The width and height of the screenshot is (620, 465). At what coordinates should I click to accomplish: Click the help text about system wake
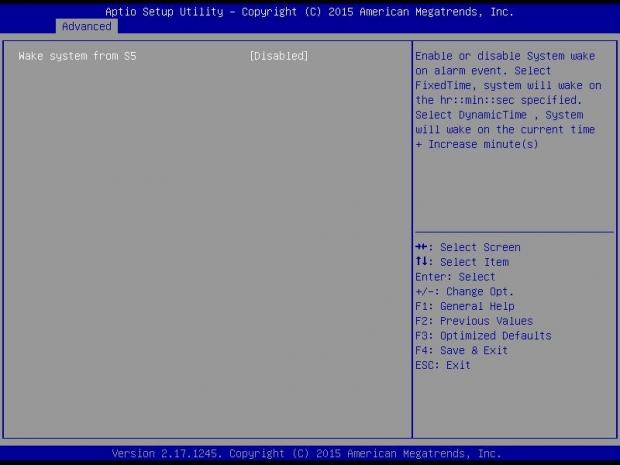[508, 100]
